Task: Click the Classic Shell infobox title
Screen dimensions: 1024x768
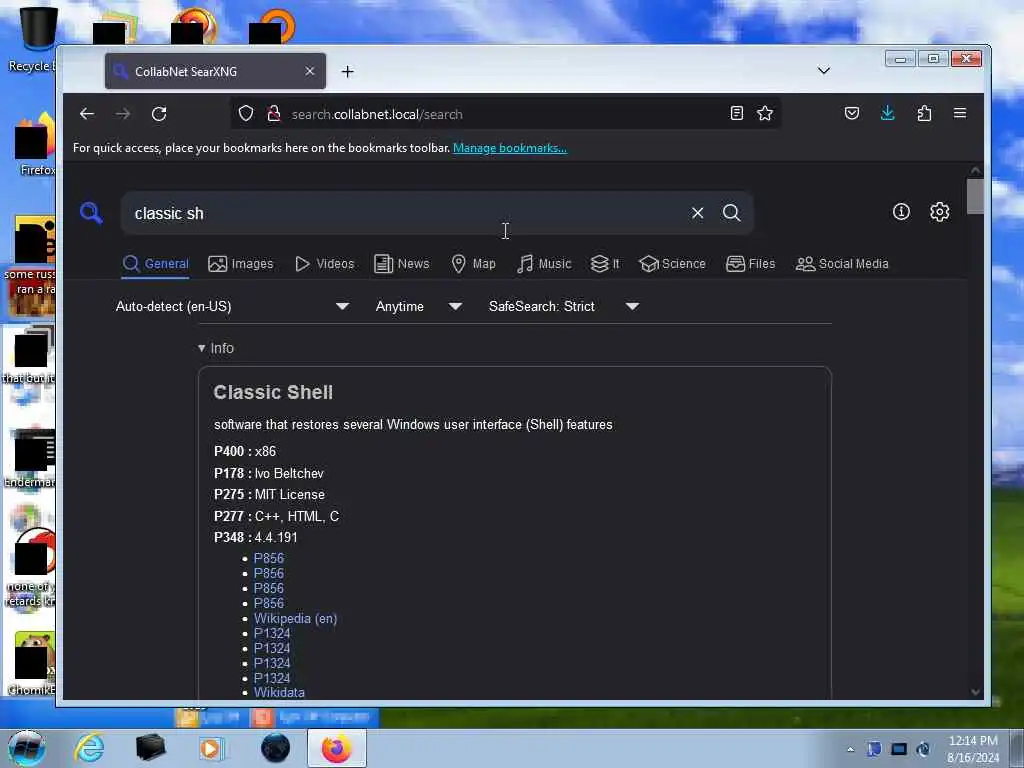Action: tap(273, 392)
